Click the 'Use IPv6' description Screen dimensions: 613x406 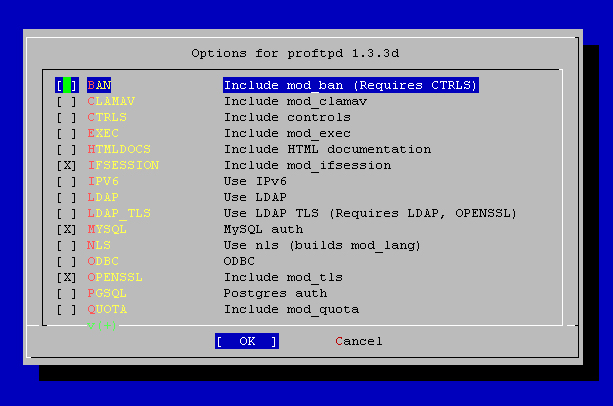coord(255,182)
